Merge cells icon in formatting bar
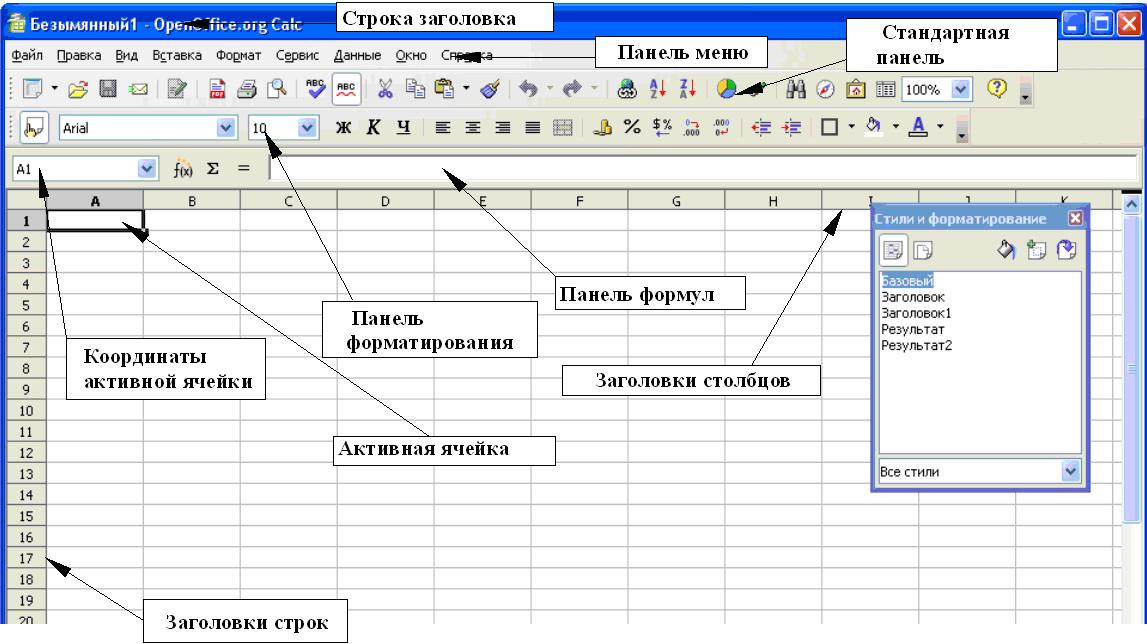 [x=563, y=128]
